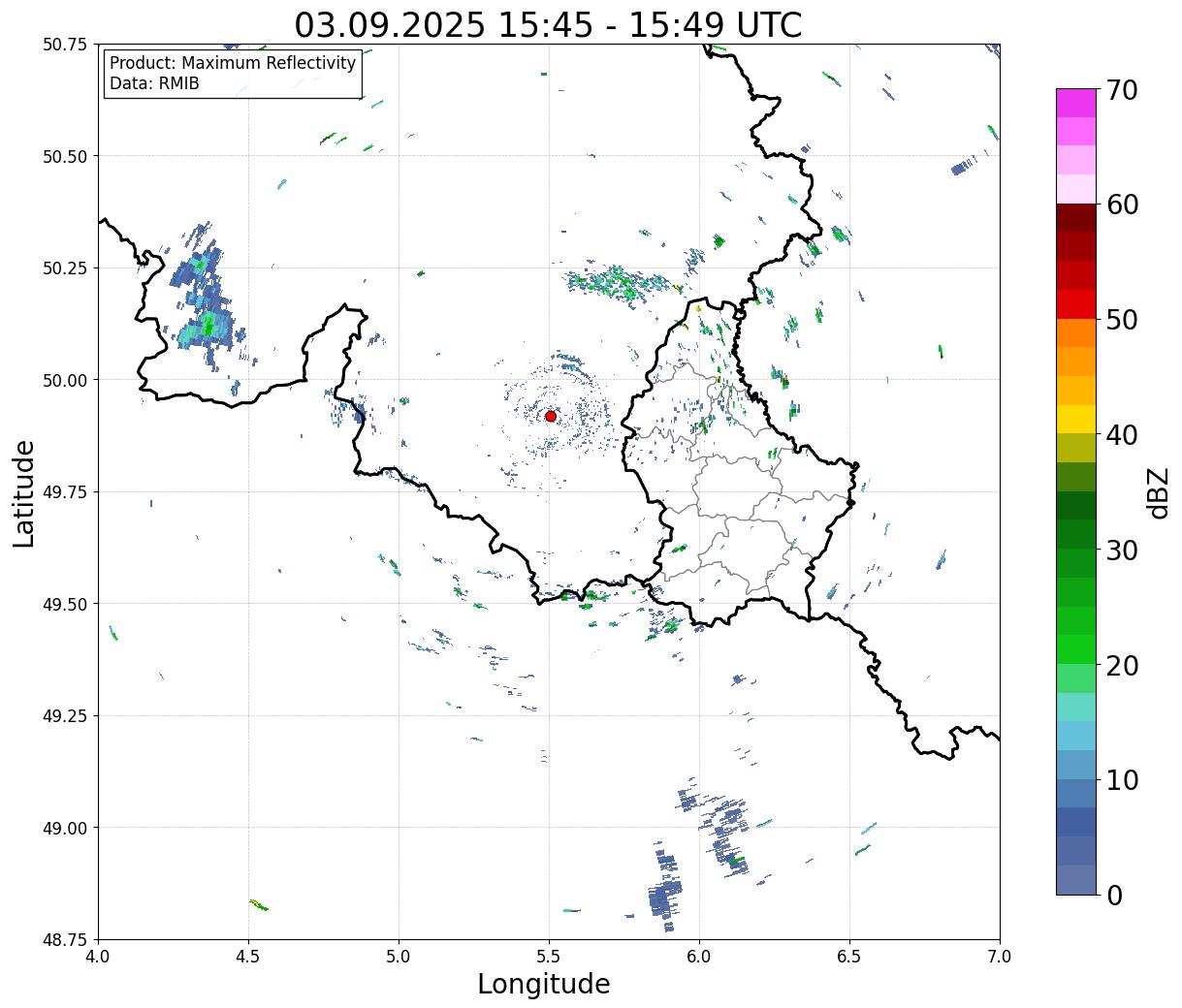Click longitude tick label 5.5

point(549,957)
